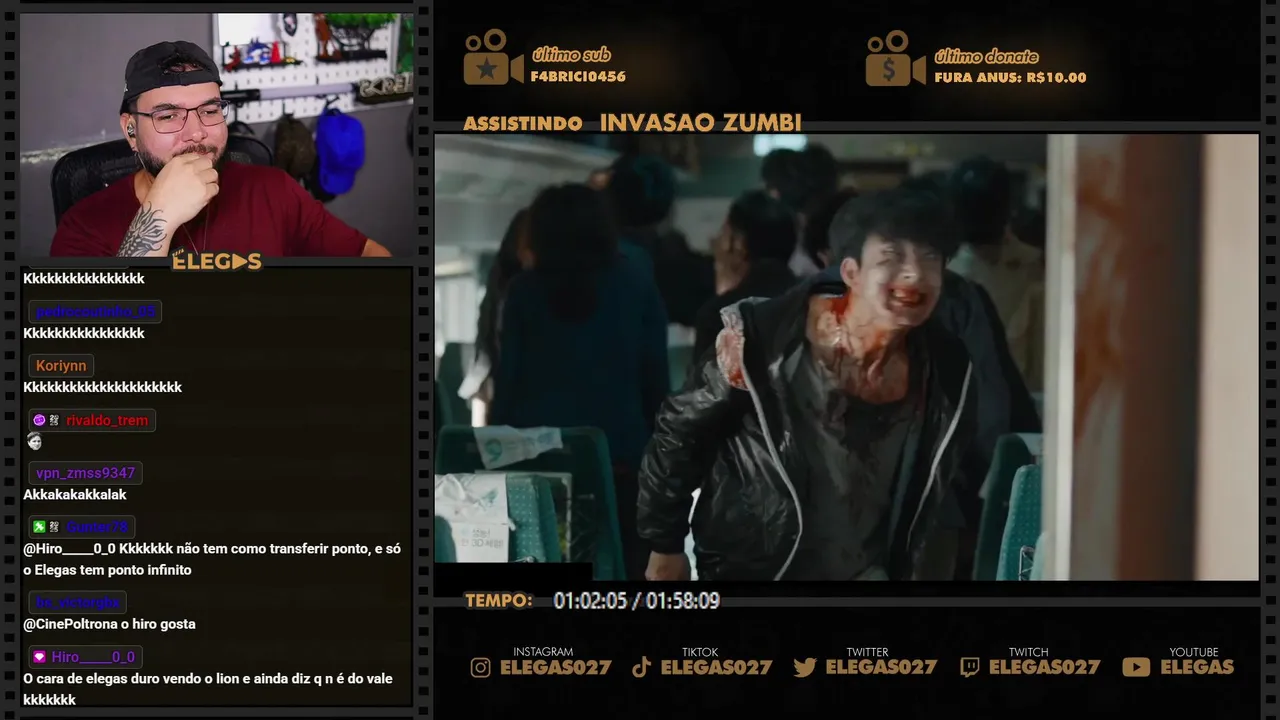Click the último donate dollar camera icon

pos(895,58)
